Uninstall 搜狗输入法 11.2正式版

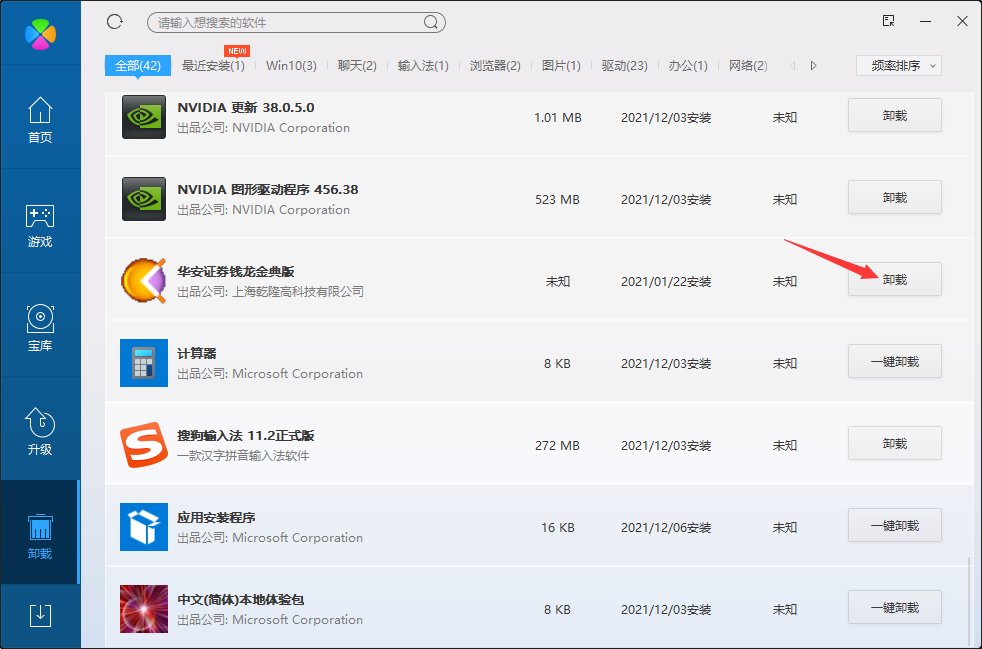[x=894, y=444]
